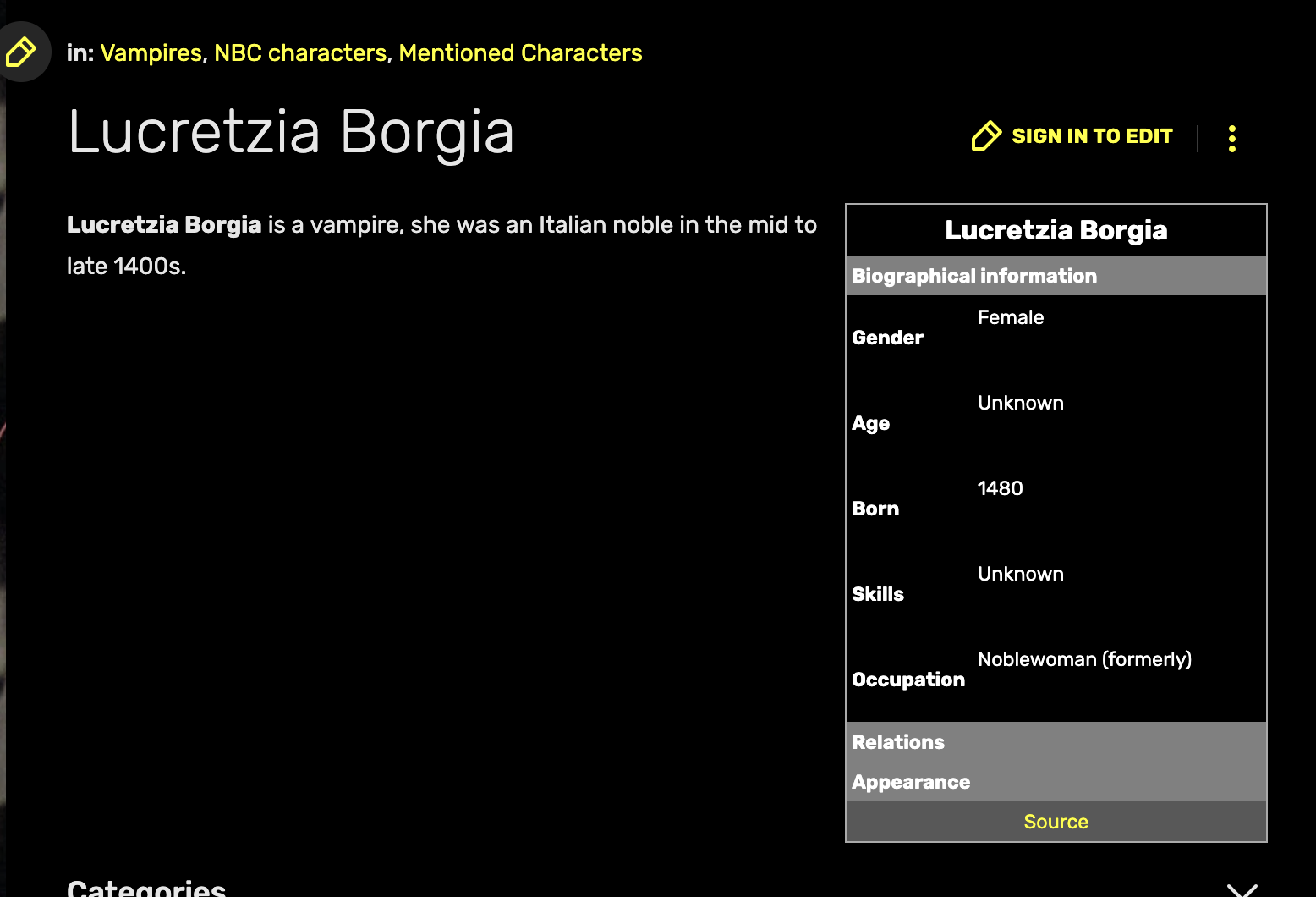Click the large page title Lucretzia Borgia
The width and height of the screenshot is (1316, 897).
[291, 133]
